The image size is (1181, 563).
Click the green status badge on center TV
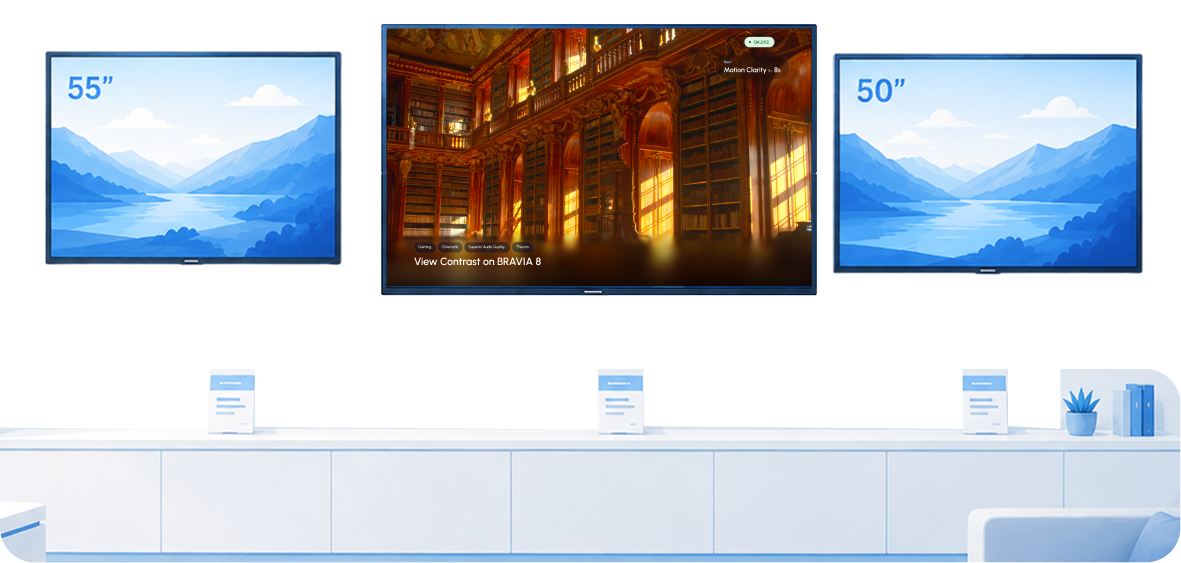pos(758,43)
